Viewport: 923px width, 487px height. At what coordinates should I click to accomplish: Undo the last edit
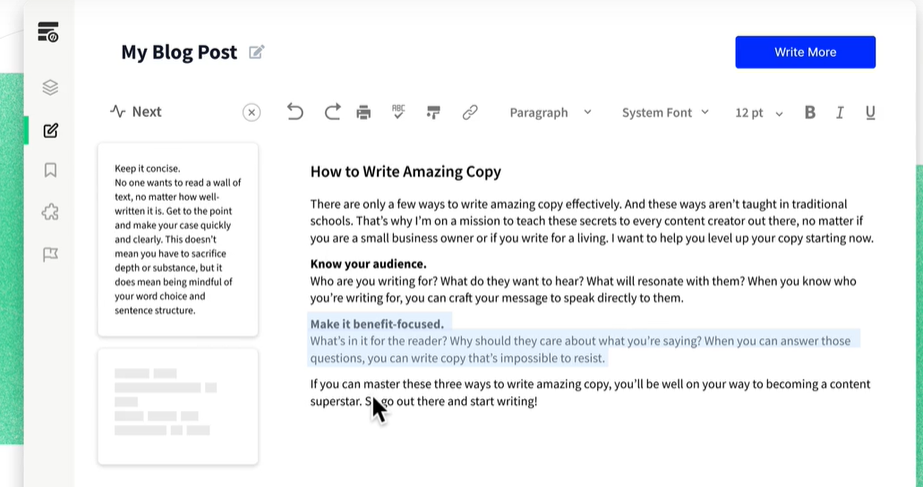point(295,112)
